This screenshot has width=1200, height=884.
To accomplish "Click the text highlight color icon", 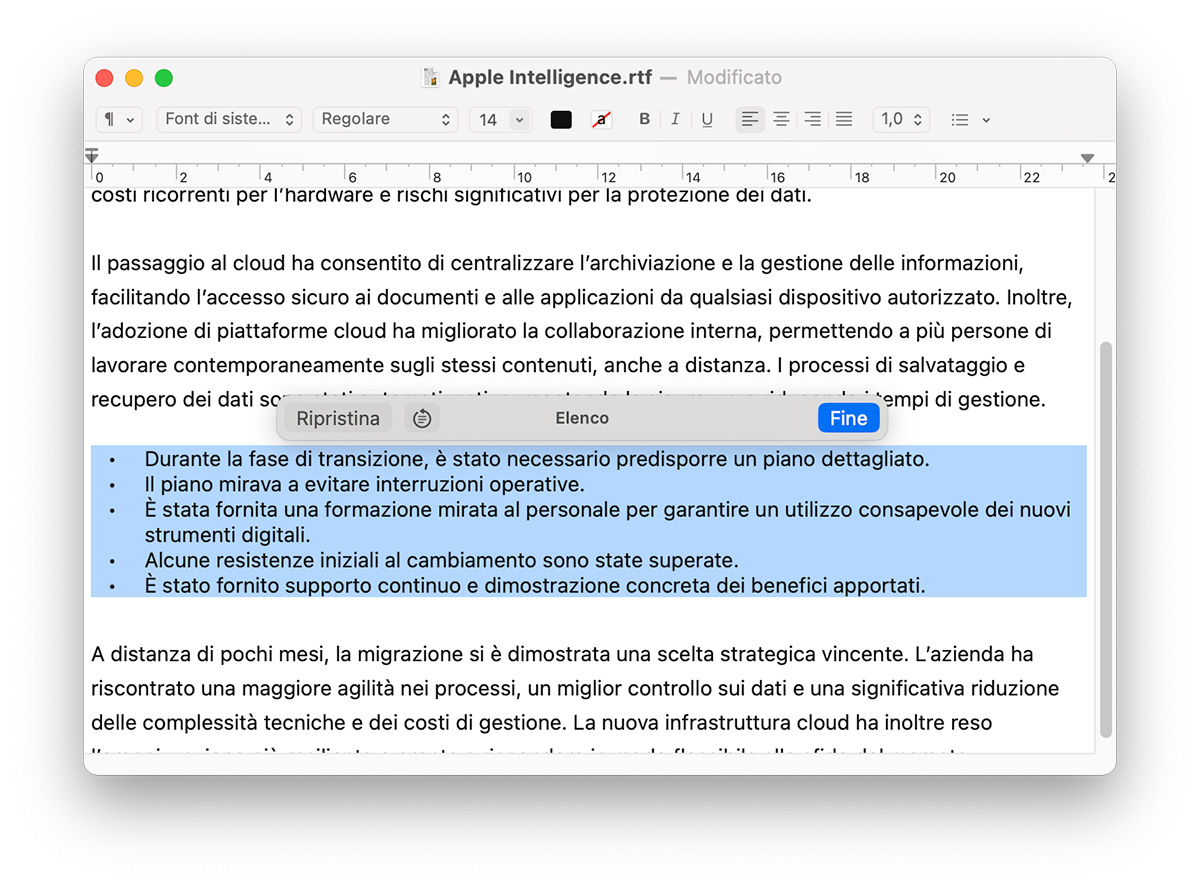I will 601,119.
